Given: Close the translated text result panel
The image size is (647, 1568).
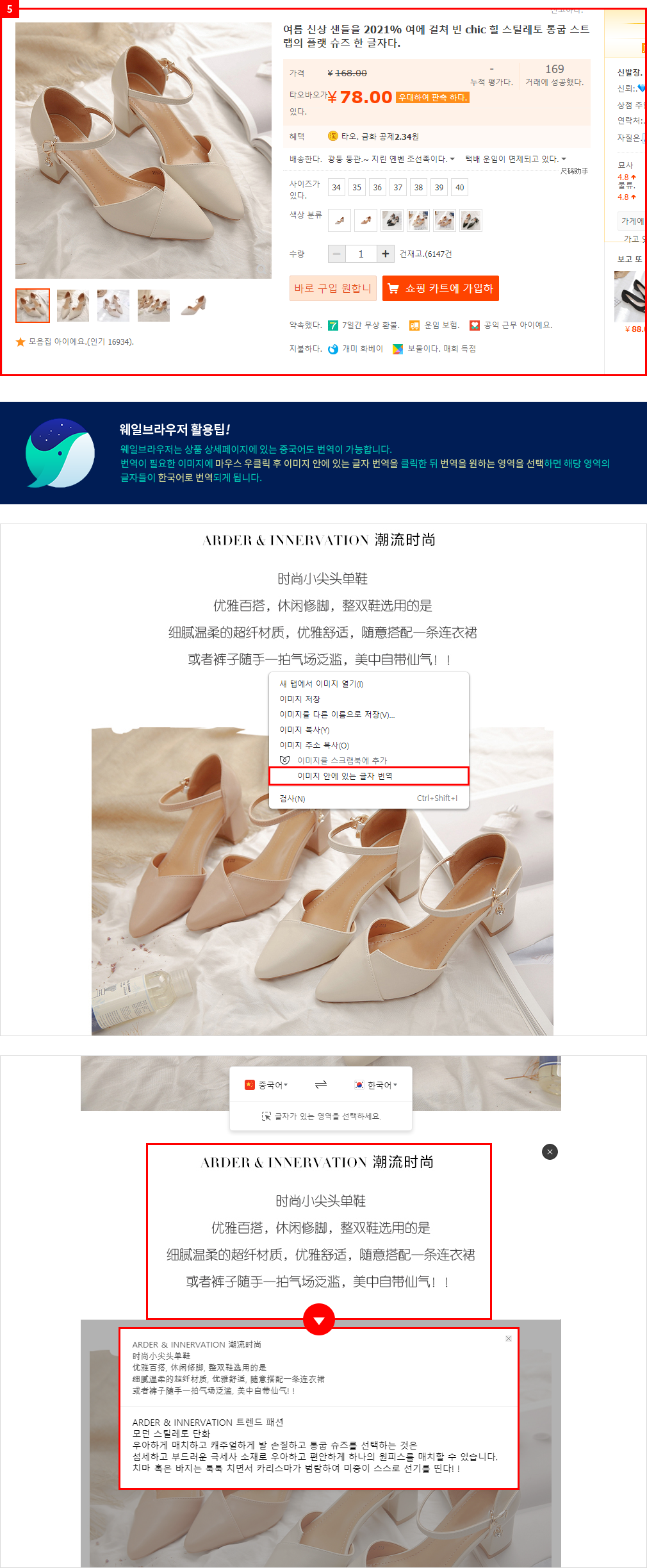Looking at the screenshot, I should click(x=509, y=1339).
